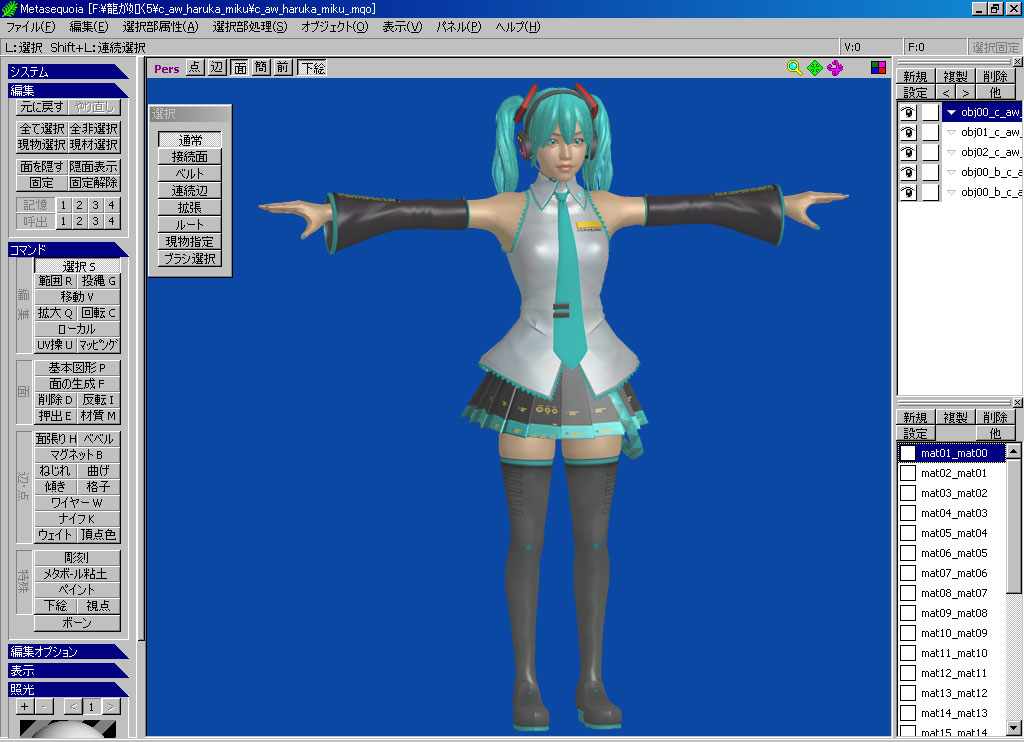
Task: Select material mat03_mat02 in the list
Action: click(953, 493)
